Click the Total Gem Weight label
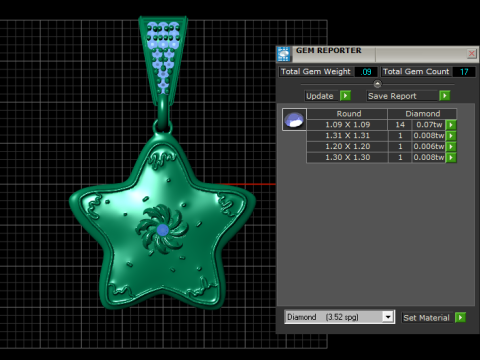480x360 pixels. point(316,72)
